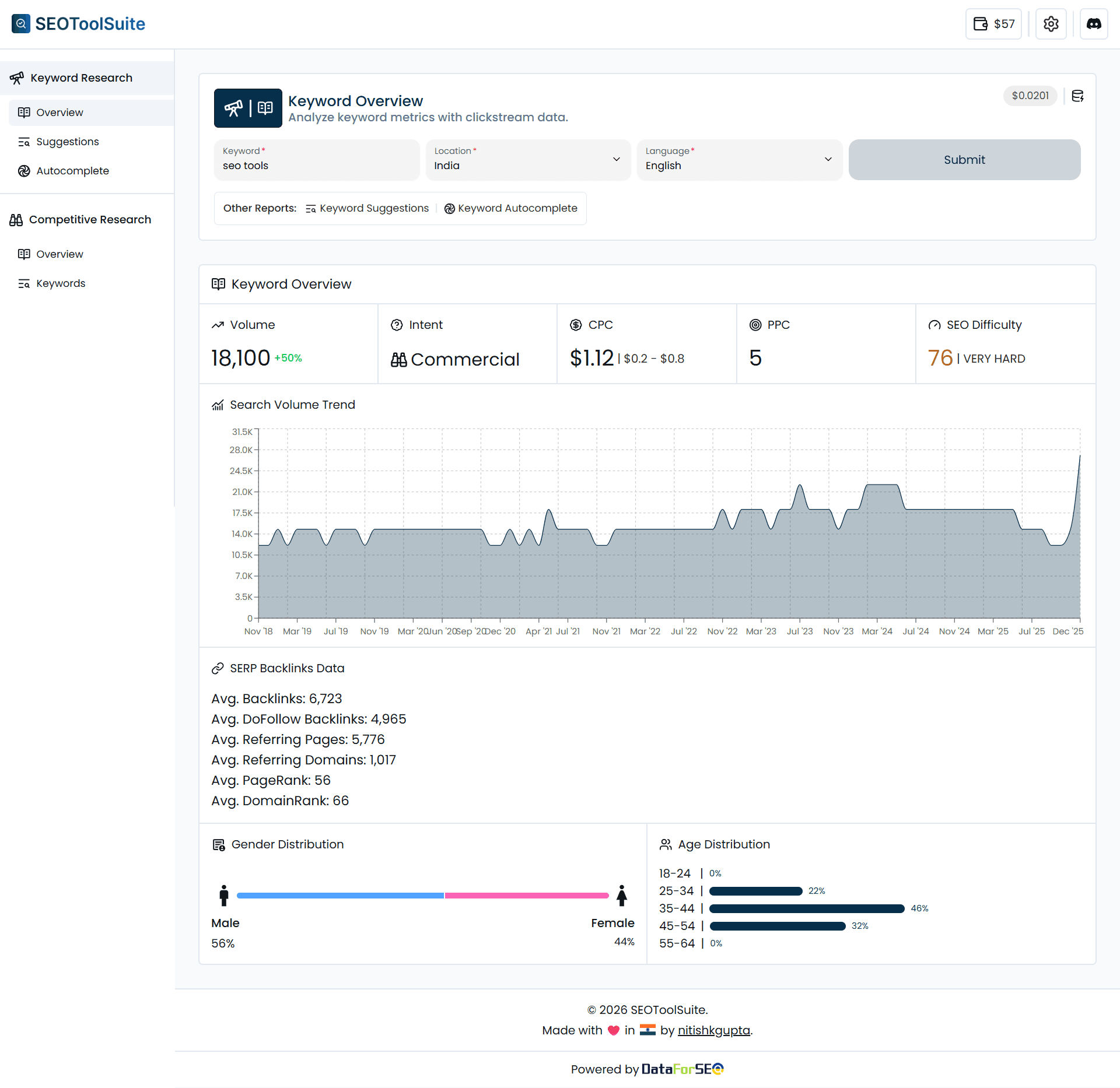Click the blue male portion of gender bar

(x=341, y=896)
